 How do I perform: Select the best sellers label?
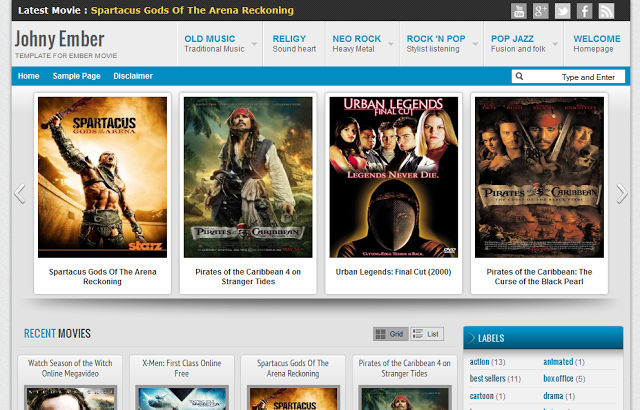[487, 379]
